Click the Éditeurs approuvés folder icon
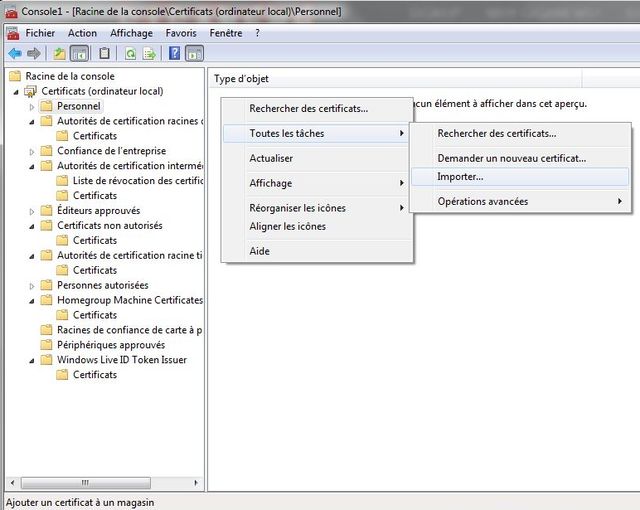This screenshot has height=510, width=640. [47, 211]
